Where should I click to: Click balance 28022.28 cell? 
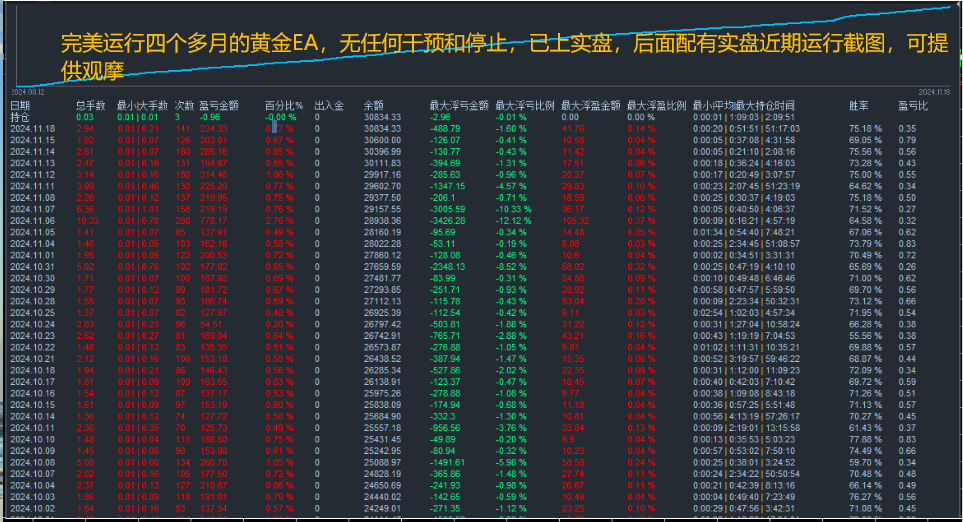pos(383,244)
